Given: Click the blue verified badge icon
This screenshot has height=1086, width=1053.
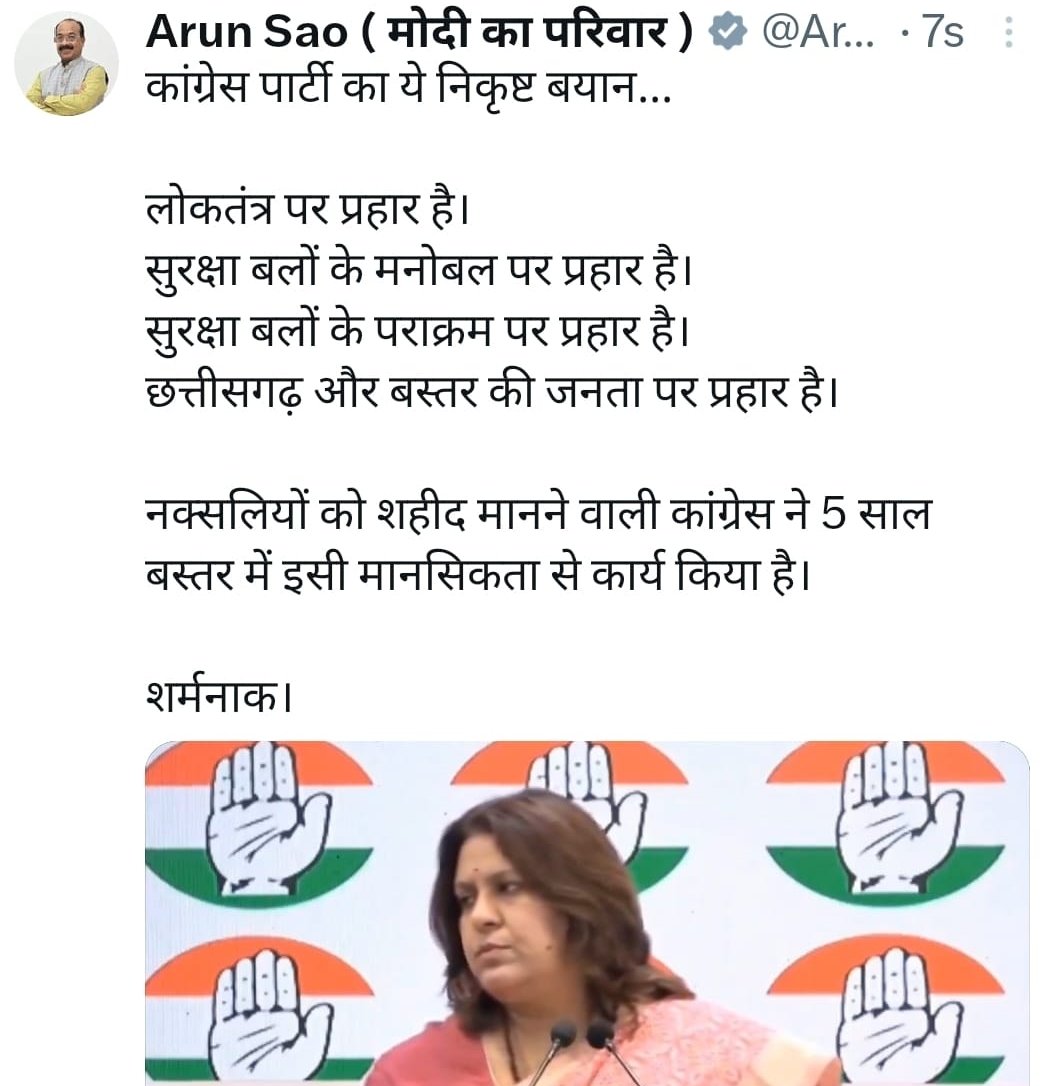Looking at the screenshot, I should click(x=727, y=32).
